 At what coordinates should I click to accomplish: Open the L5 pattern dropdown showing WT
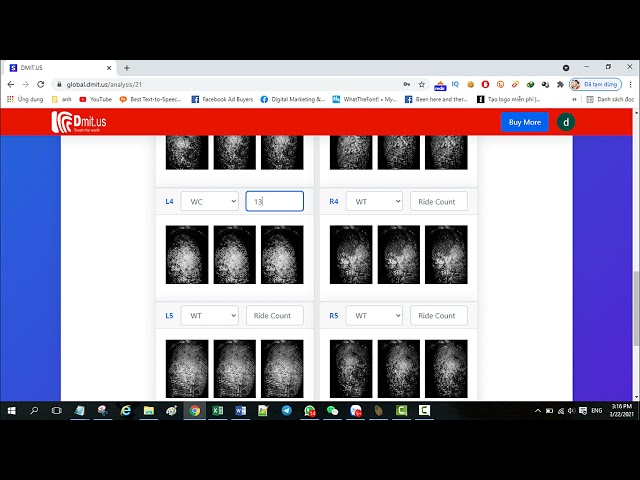click(210, 316)
